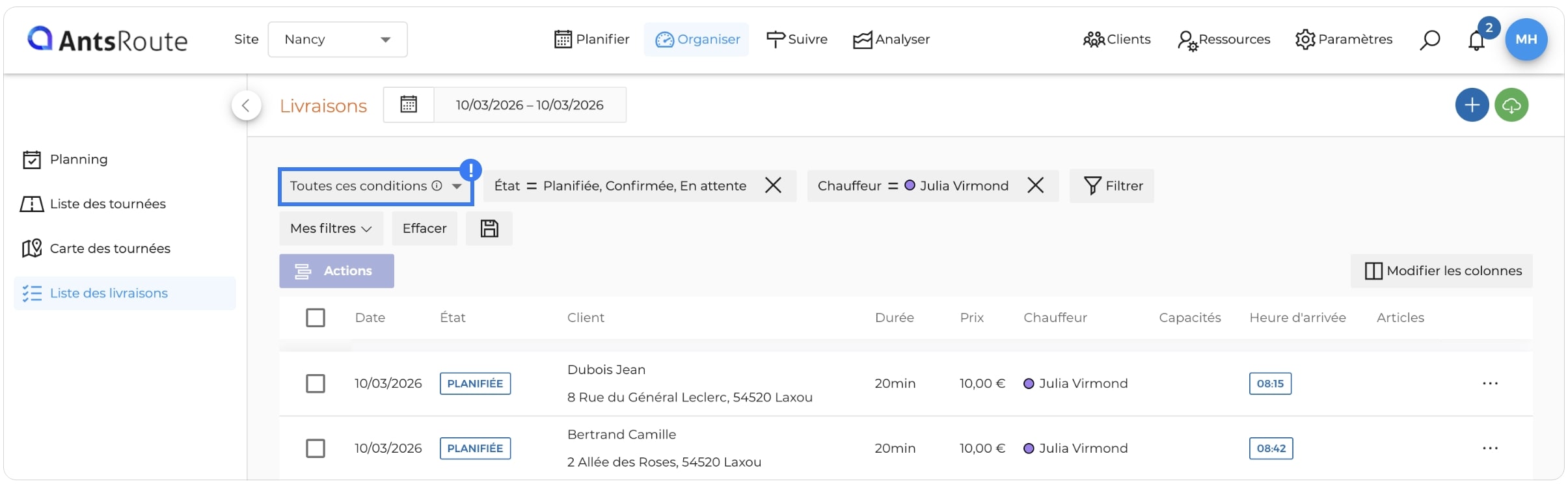Image resolution: width=1568 pixels, height=486 pixels.
Task: Click the 08:15 arrival time badge
Action: coord(1270,384)
